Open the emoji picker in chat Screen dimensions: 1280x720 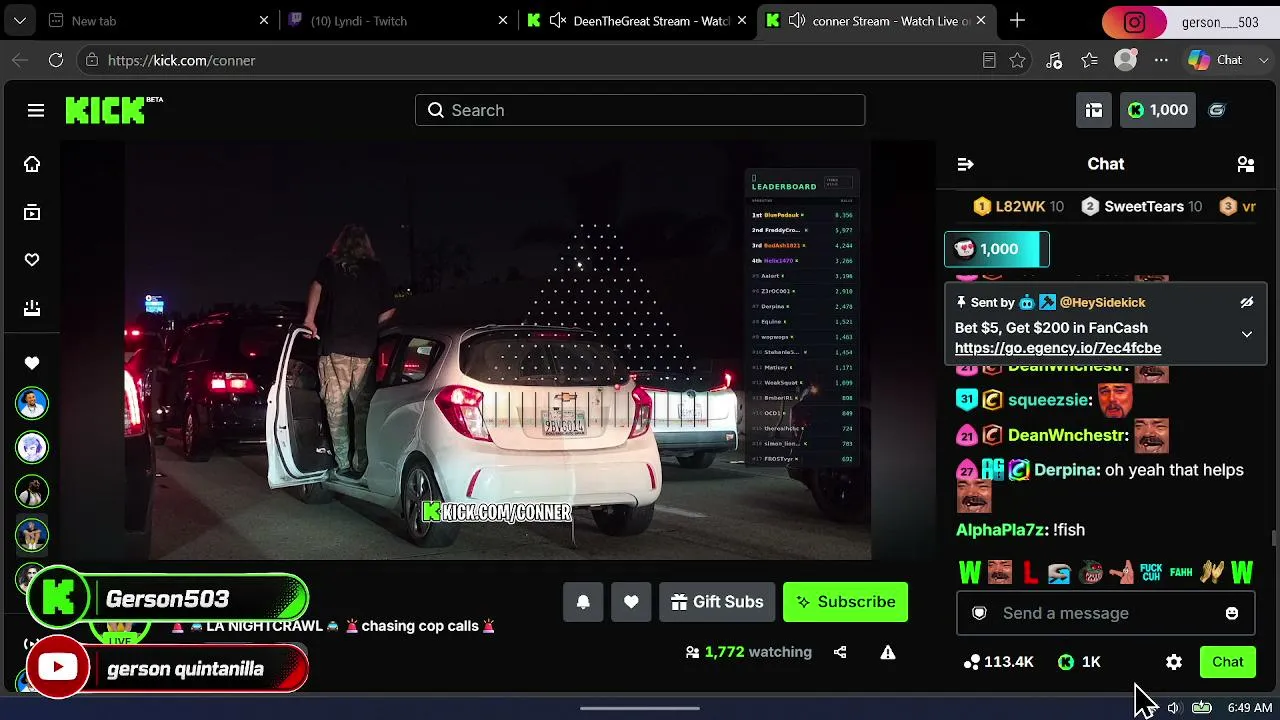pos(1232,613)
